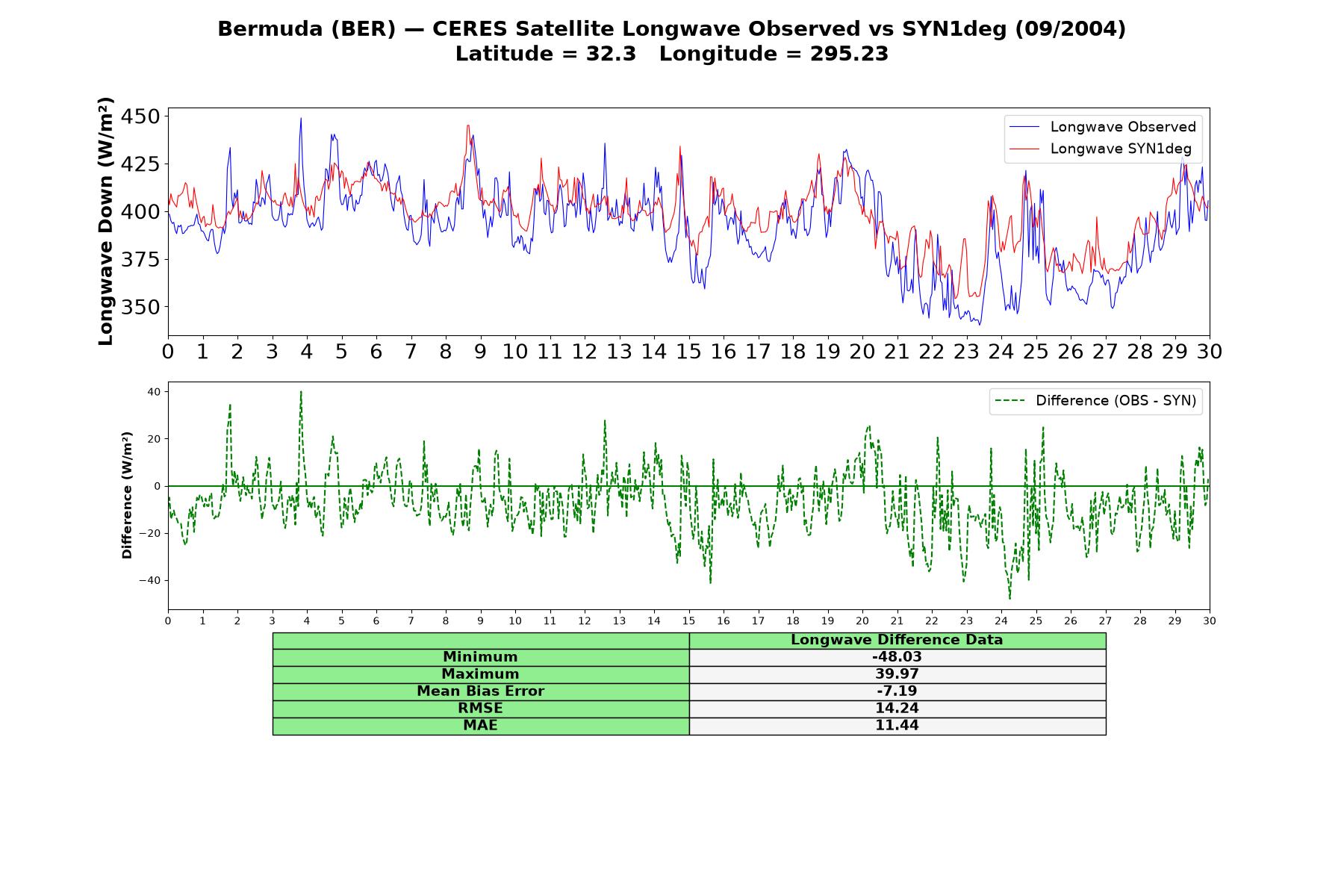Click the Longwave Difference Data table header
This screenshot has width=1344, height=896.
click(897, 640)
